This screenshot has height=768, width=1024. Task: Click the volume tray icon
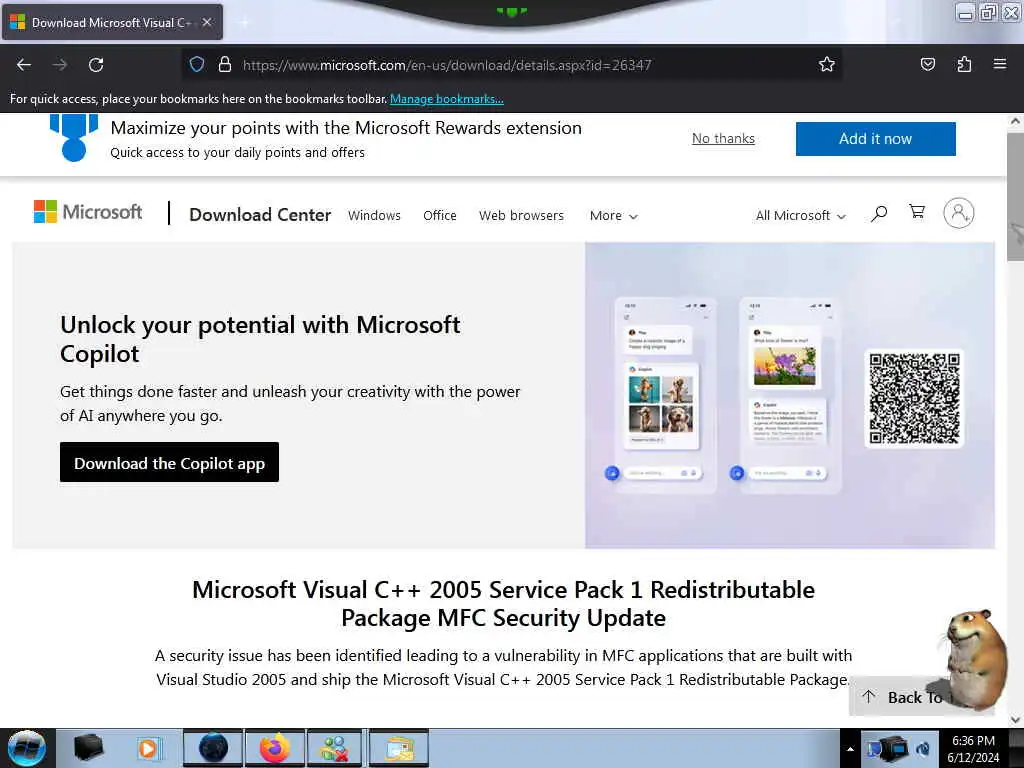[924, 749]
